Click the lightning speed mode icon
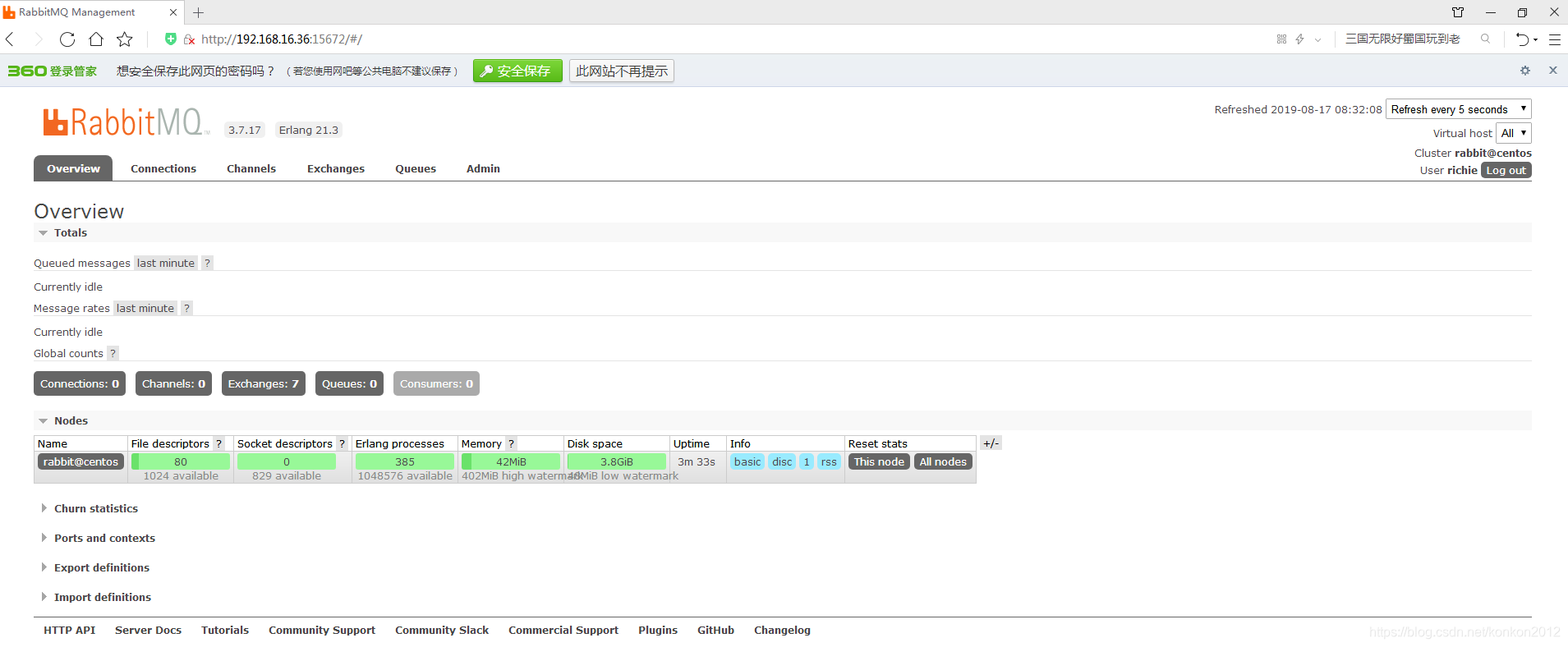This screenshot has width=1568, height=647. pos(1299,39)
